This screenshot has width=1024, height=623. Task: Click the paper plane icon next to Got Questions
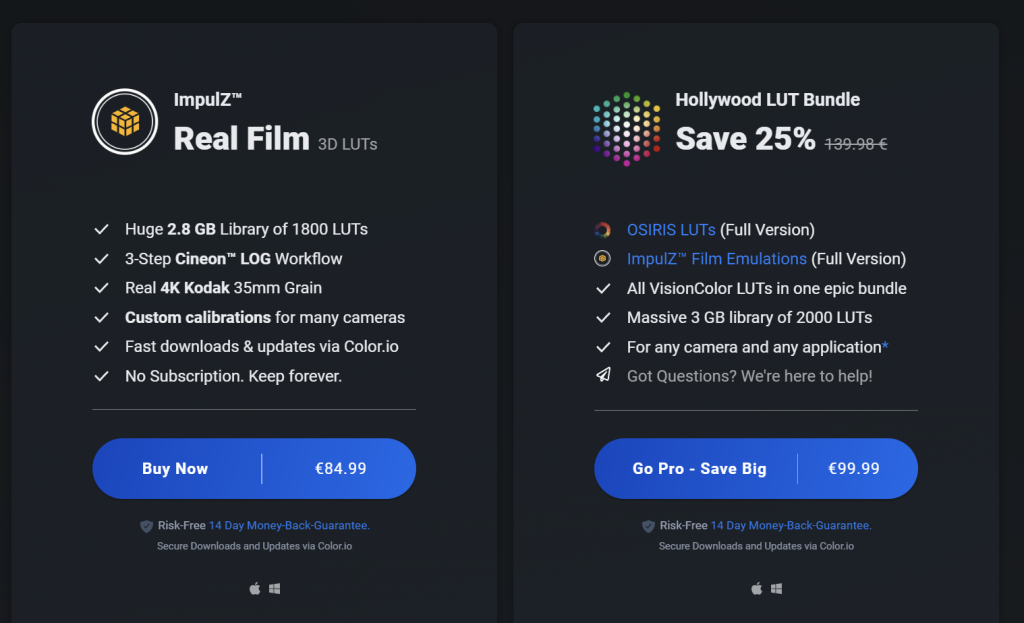click(604, 374)
